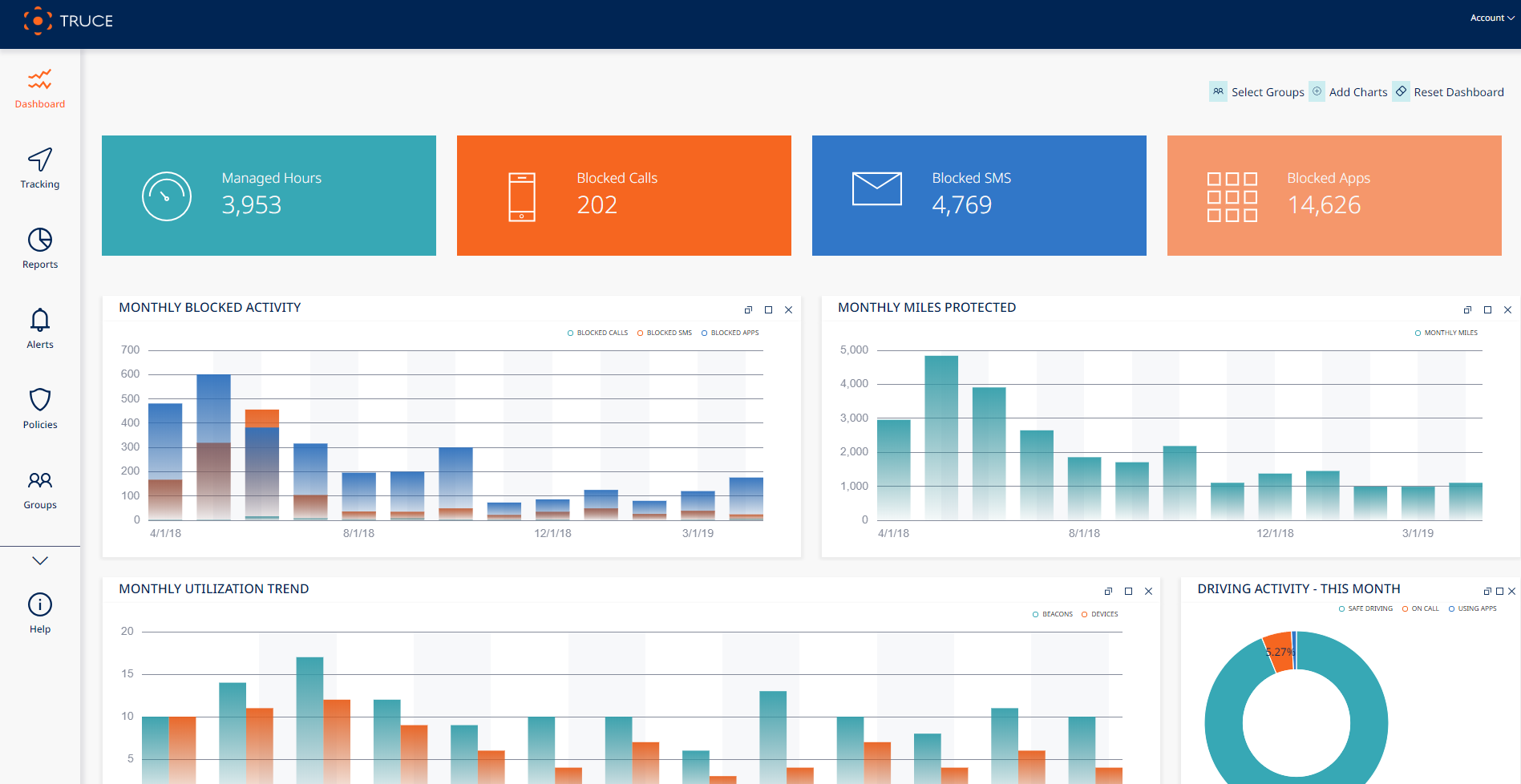This screenshot has height=784, width=1521.
Task: Click the Blocked SMS summary card
Action: point(978,195)
